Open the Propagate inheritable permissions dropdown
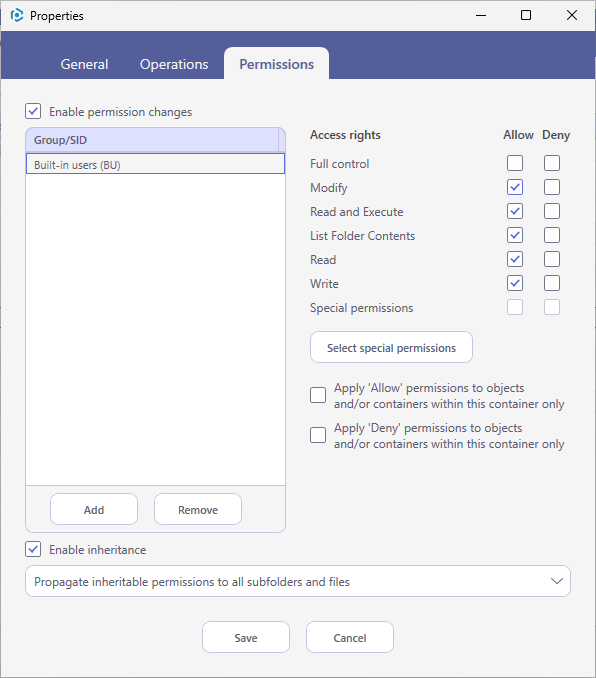The image size is (596, 678). point(298,581)
